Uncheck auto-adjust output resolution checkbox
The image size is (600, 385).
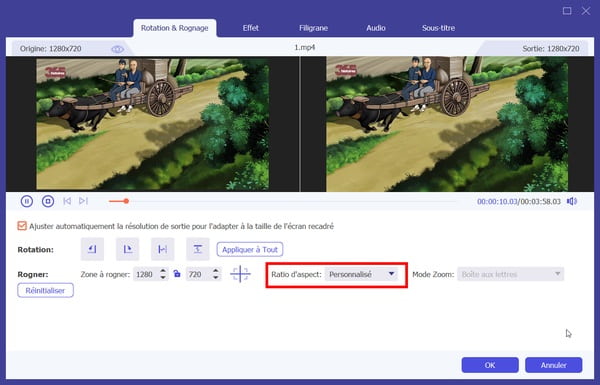click(22, 226)
